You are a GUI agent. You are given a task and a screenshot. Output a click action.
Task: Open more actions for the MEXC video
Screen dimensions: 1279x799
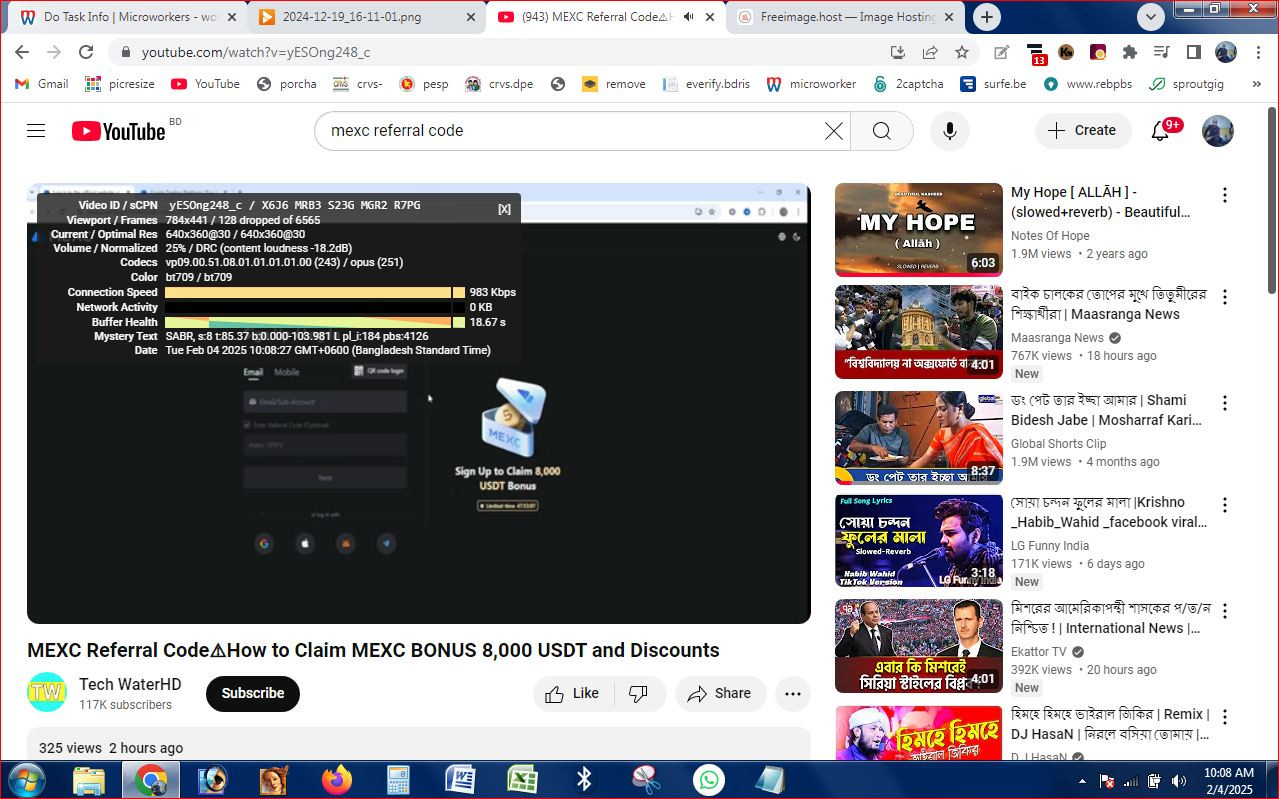click(793, 694)
